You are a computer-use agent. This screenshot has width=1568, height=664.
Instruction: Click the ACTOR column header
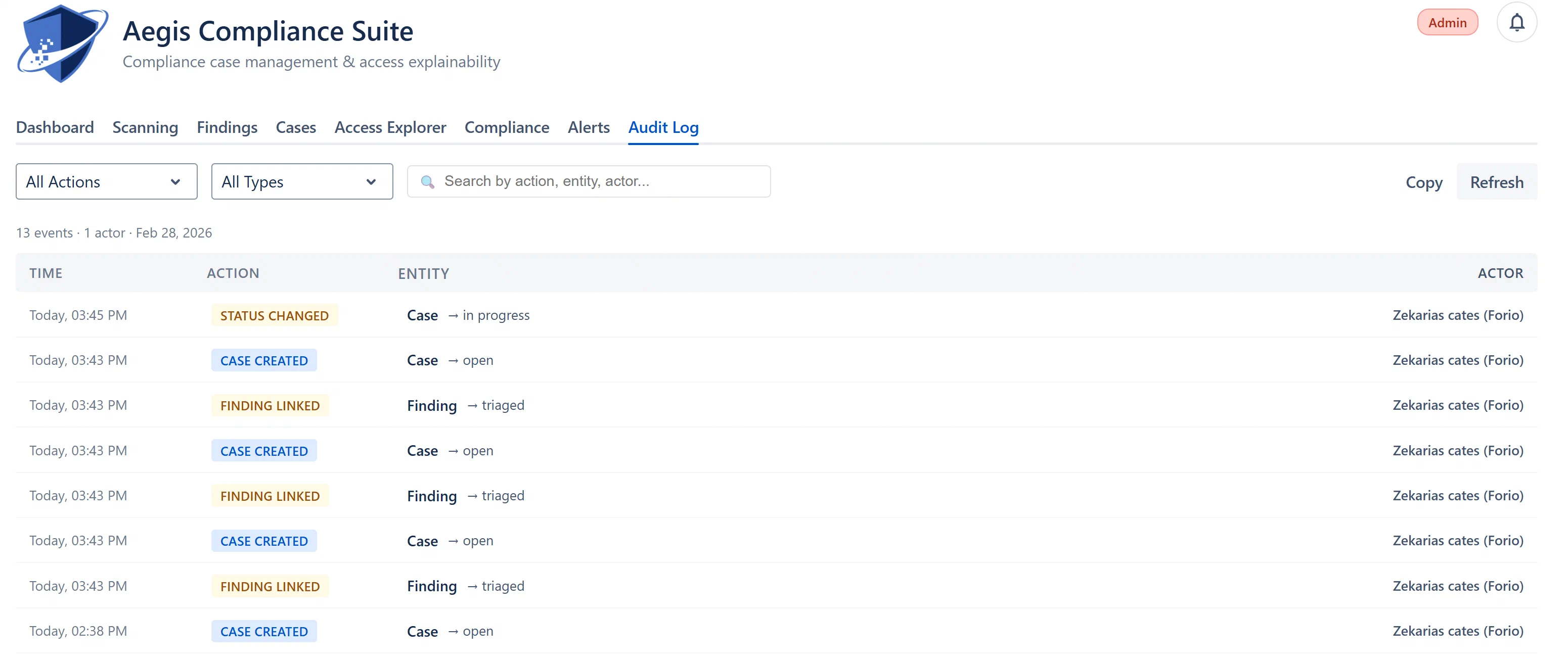(1500, 273)
